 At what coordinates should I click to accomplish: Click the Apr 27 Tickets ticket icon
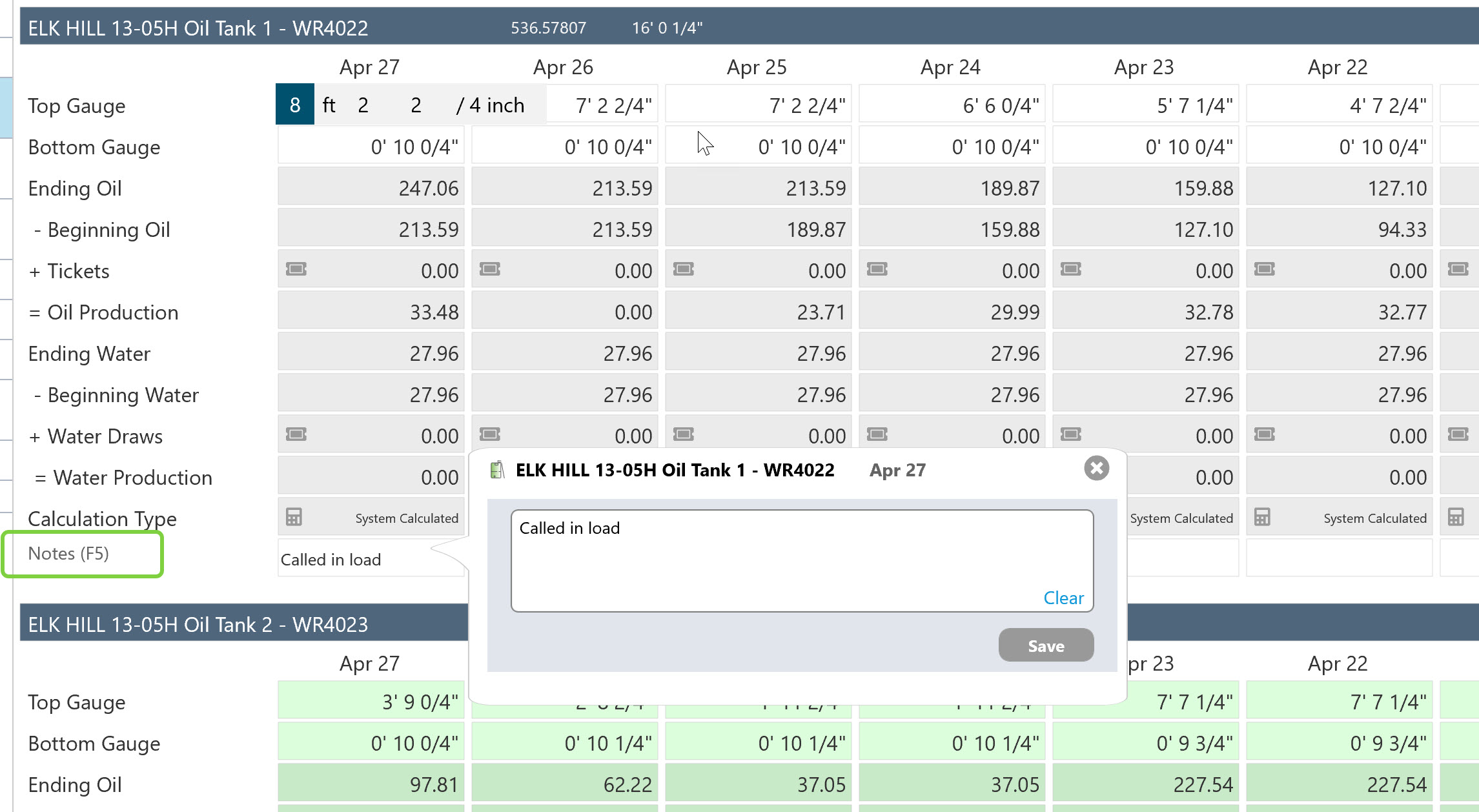[296, 269]
